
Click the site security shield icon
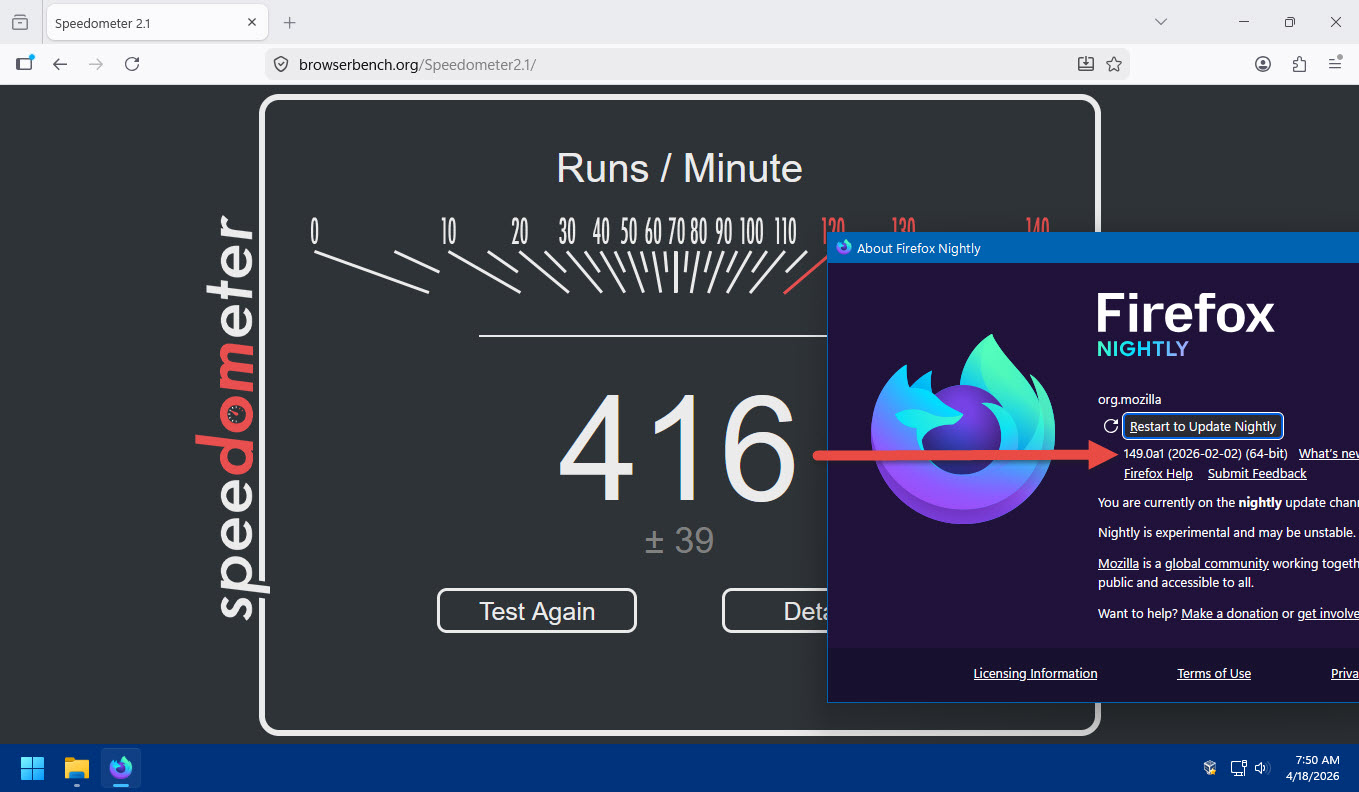281,64
